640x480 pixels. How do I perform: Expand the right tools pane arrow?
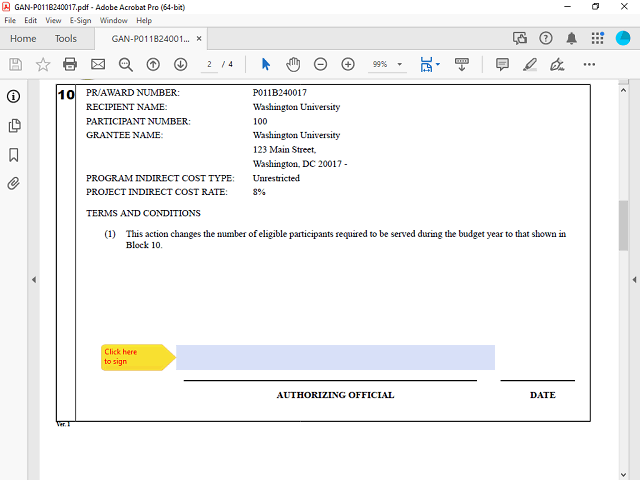[x=634, y=280]
